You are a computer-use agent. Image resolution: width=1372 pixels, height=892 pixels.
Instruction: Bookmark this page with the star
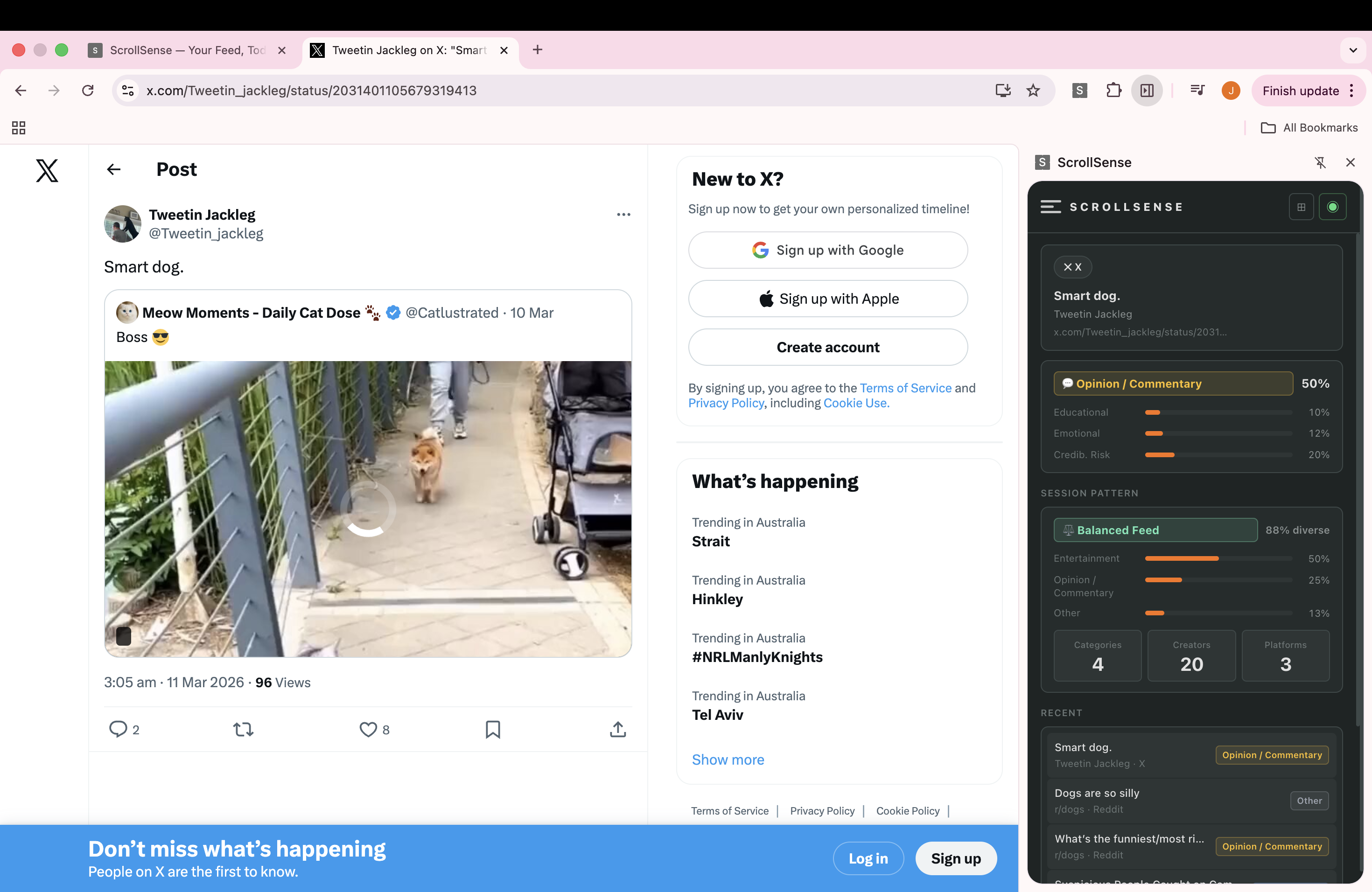tap(1033, 91)
